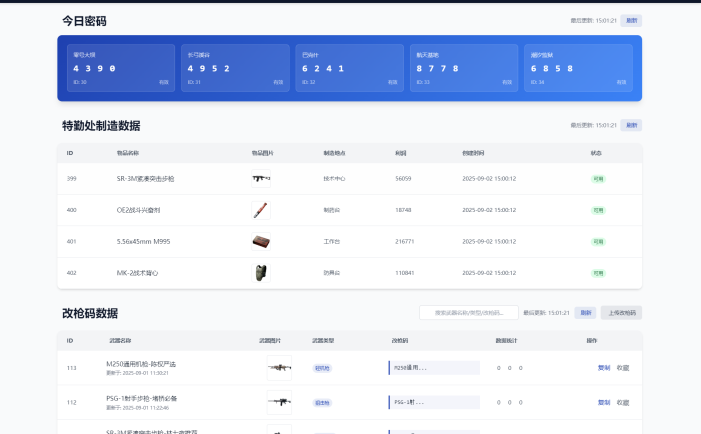Screen dimensions: 701x434
Task: Click the M250 gun code text box
Action: tap(434, 368)
